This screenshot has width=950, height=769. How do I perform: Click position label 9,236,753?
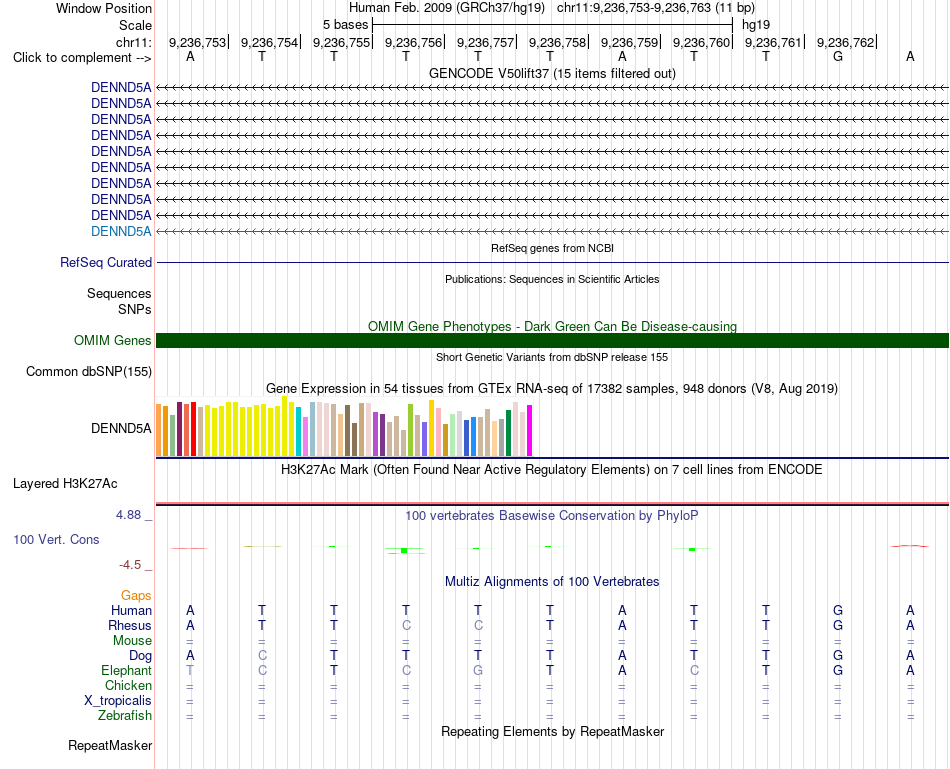click(198, 42)
